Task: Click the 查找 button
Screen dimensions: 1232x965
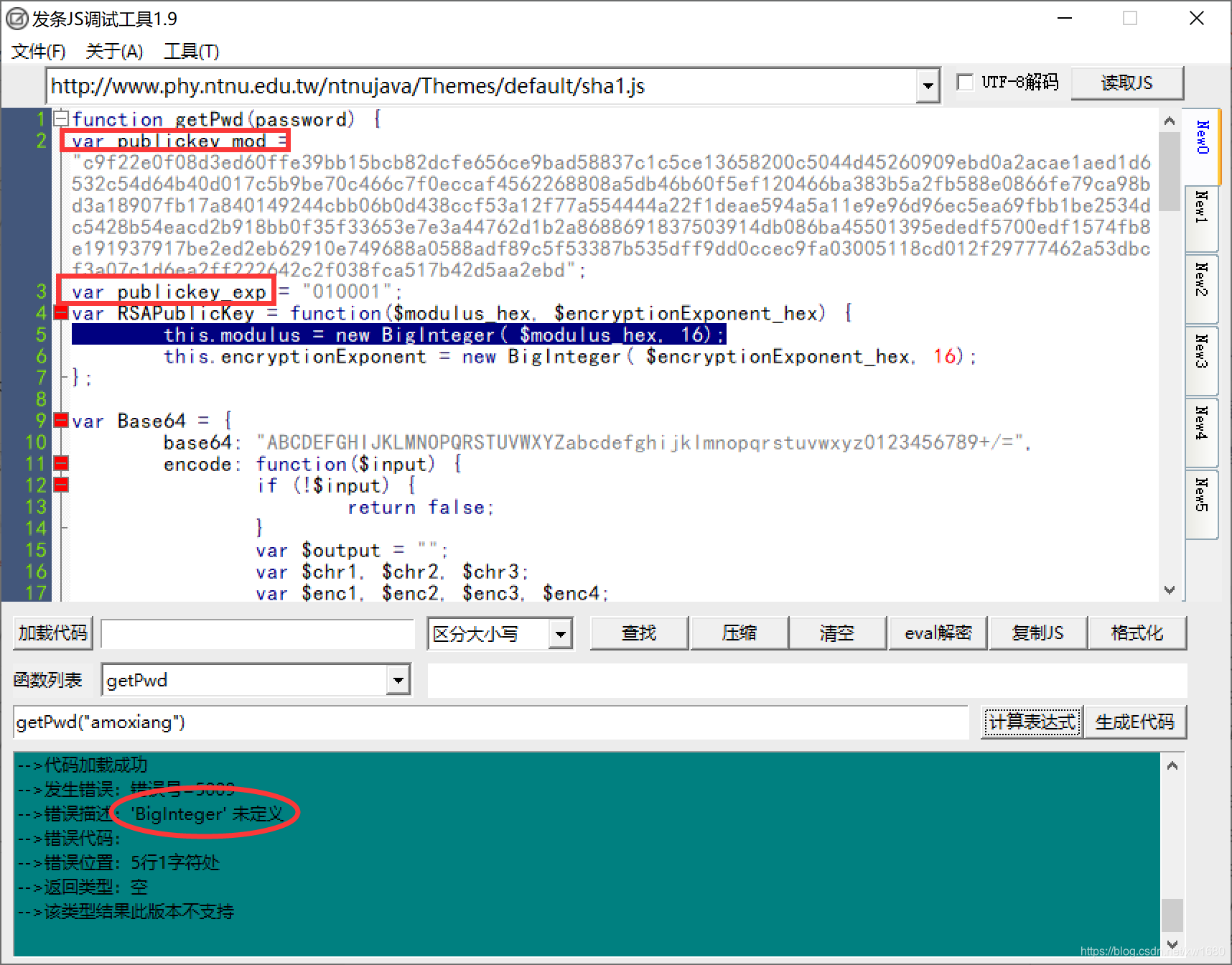Action: point(639,633)
